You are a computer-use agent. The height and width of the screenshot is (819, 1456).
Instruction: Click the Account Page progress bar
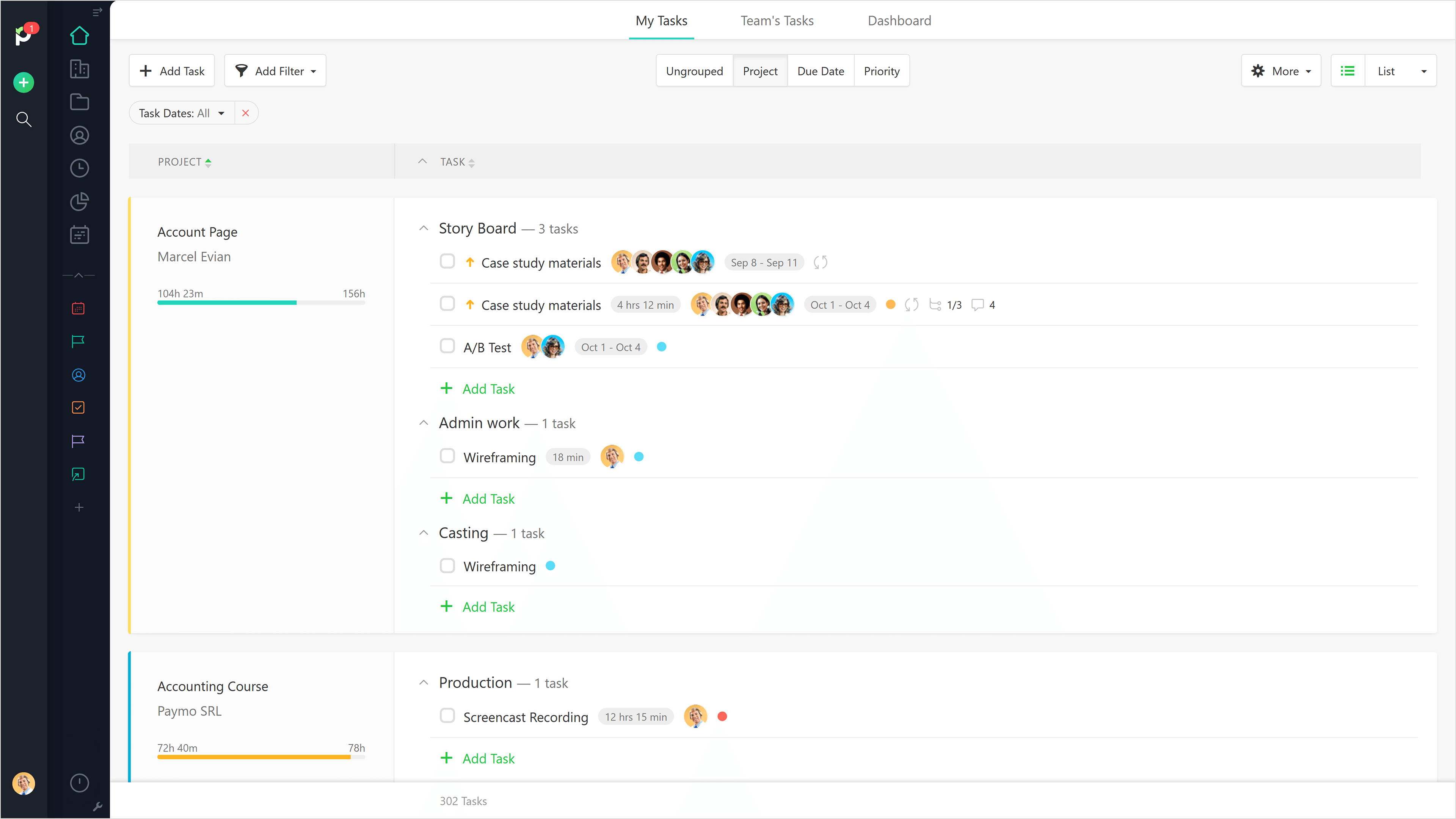tap(260, 303)
